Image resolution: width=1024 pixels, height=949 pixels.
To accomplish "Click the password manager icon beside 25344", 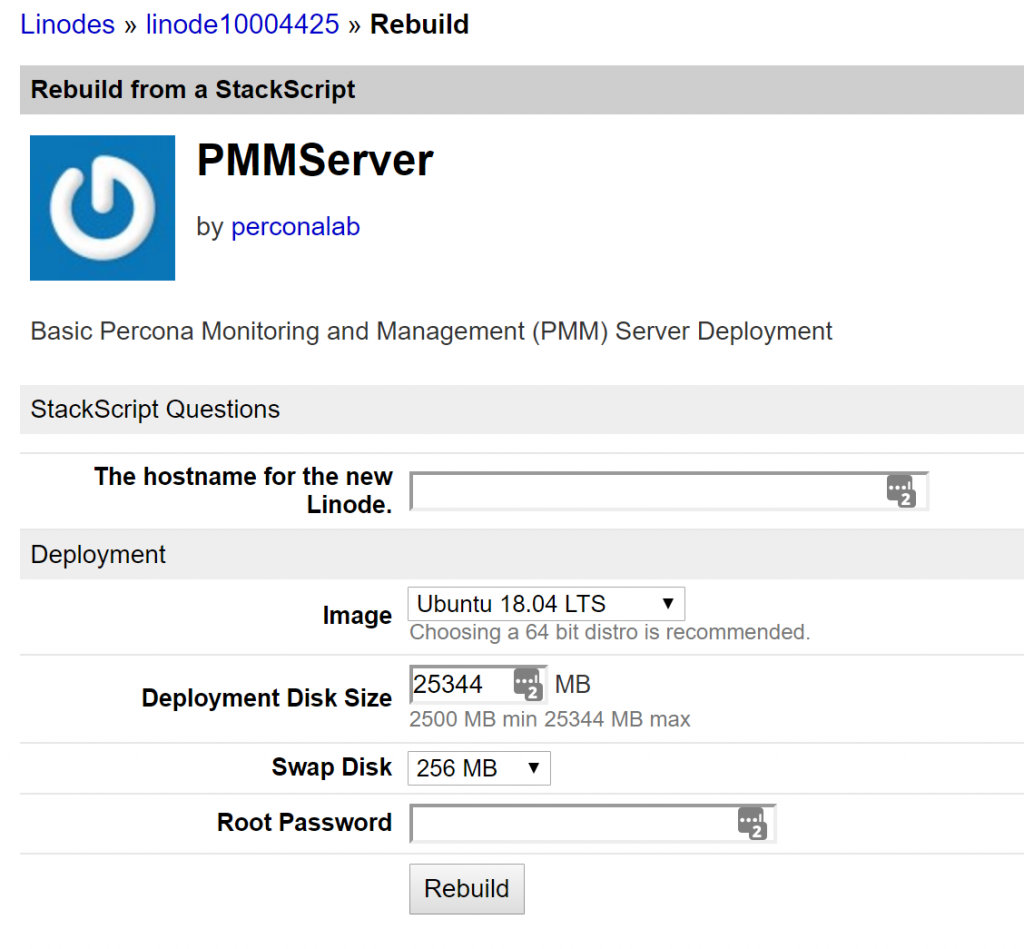I will click(x=530, y=683).
